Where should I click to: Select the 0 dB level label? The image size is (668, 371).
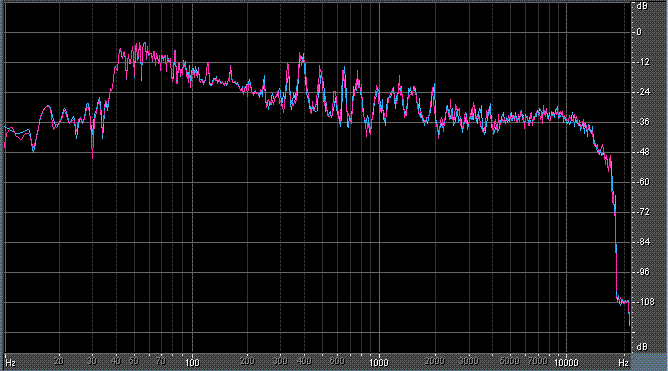point(638,32)
